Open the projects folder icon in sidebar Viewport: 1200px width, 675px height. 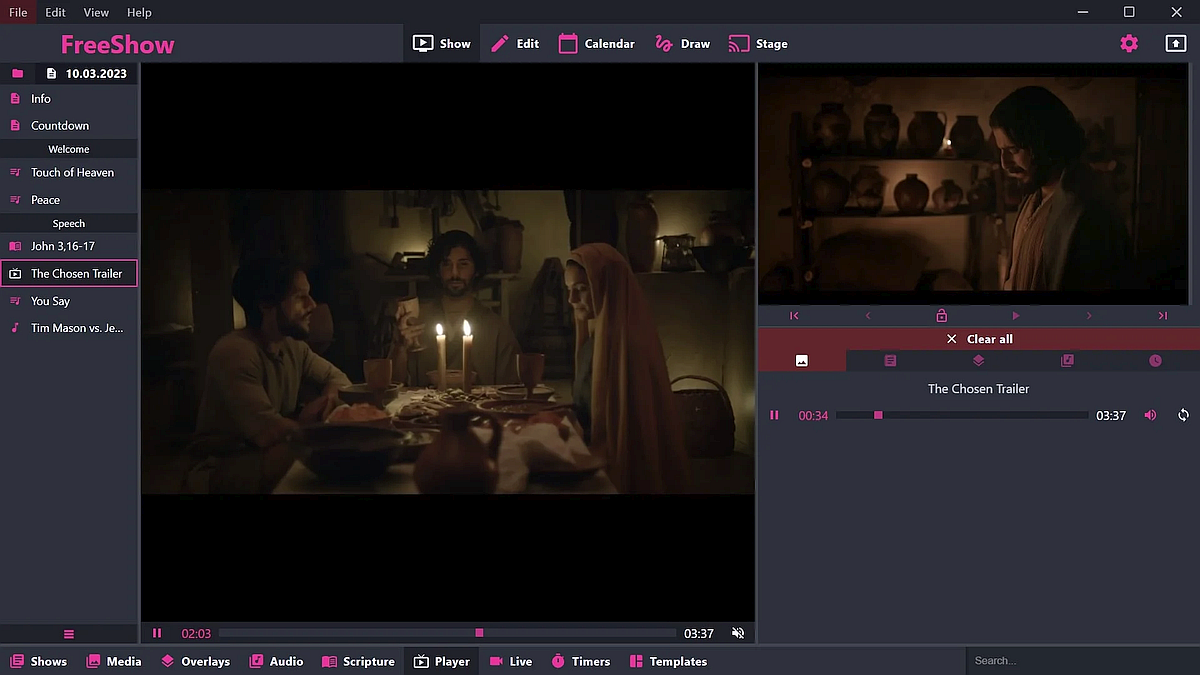(17, 73)
